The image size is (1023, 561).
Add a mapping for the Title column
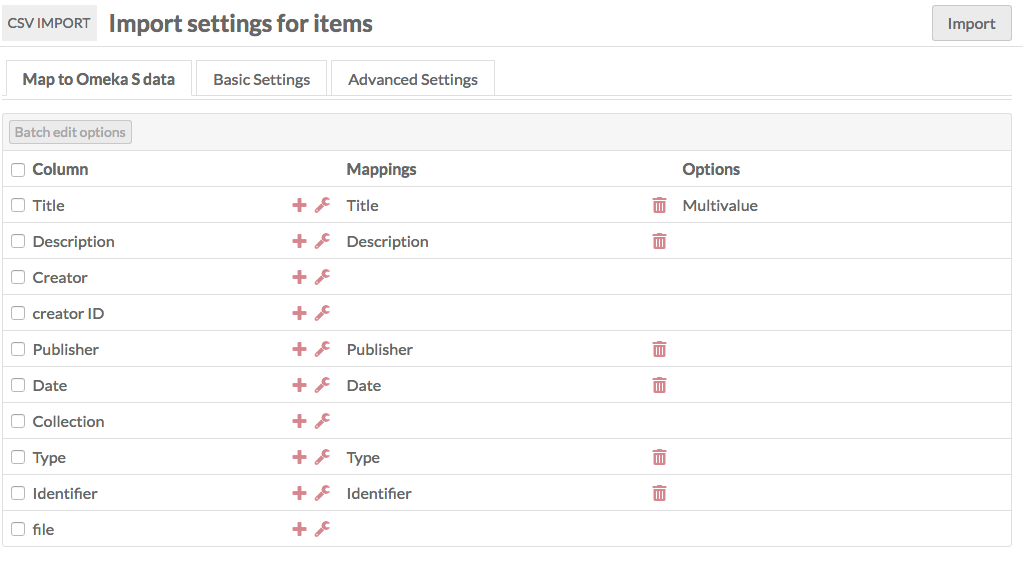point(299,205)
